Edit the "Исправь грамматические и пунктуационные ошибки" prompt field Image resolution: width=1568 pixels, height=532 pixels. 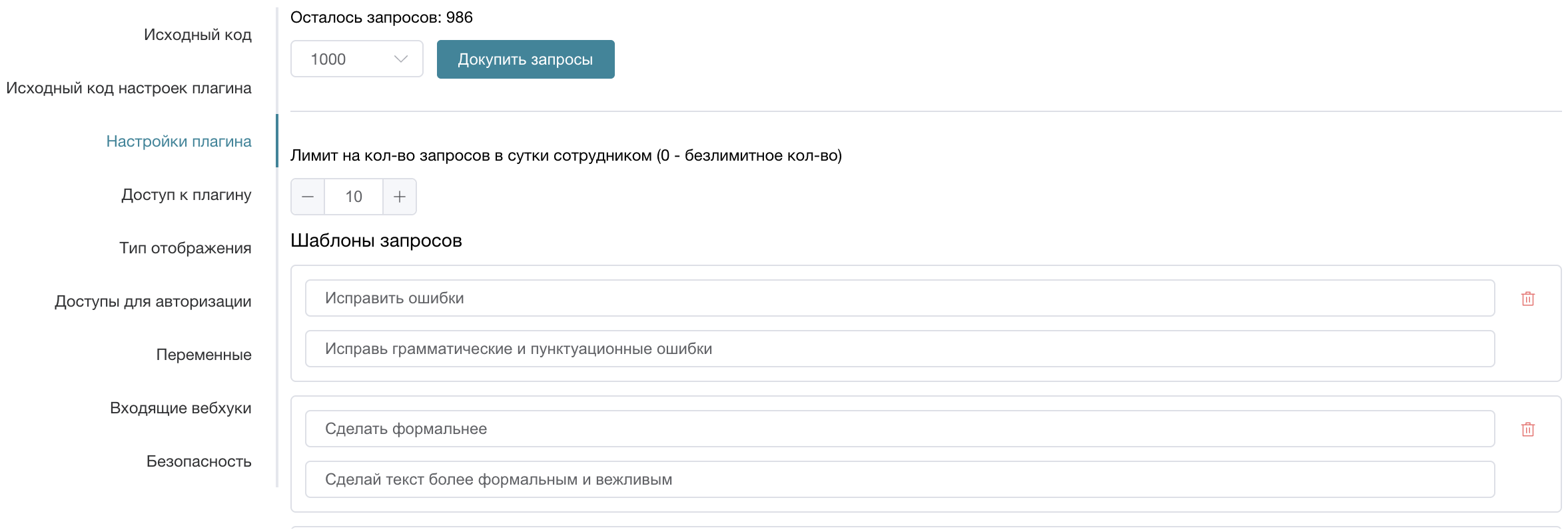(899, 349)
